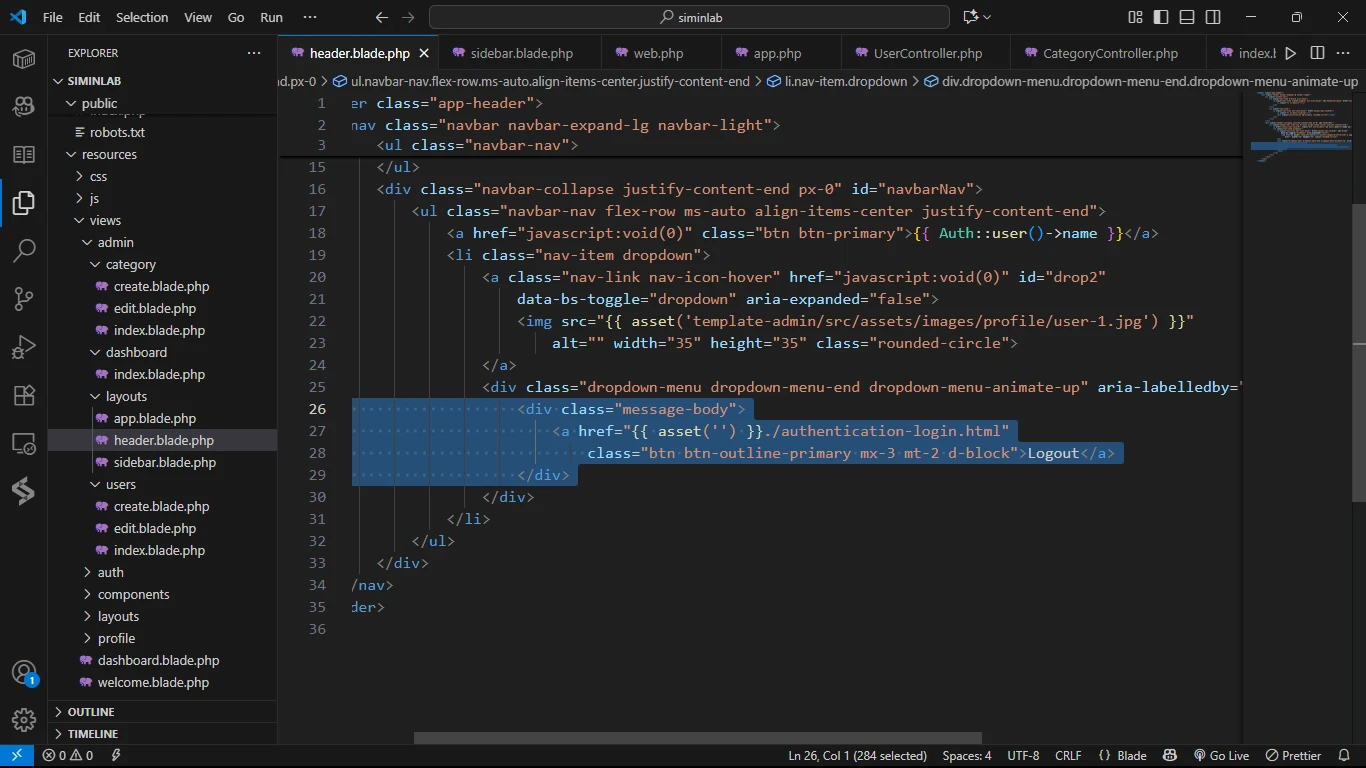Click Go Live in the status bar
The height and width of the screenshot is (768, 1366).
click(x=1221, y=756)
